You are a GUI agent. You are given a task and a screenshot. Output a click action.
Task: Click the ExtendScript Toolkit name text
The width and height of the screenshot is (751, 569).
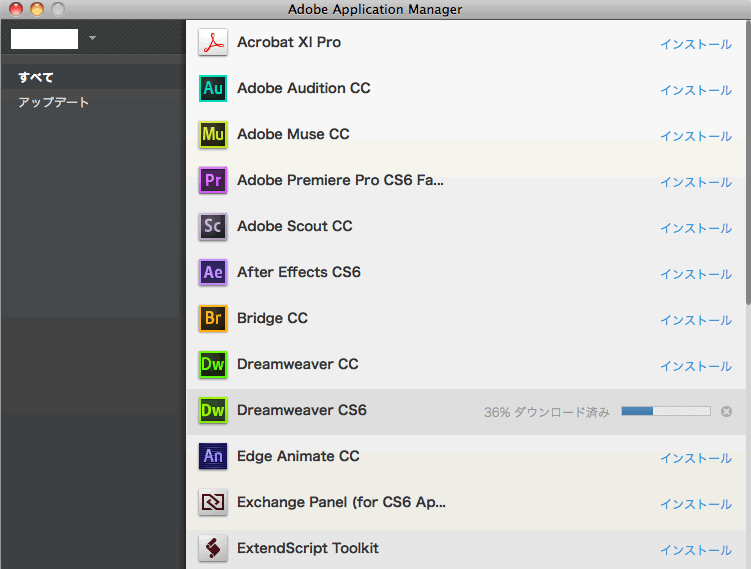[x=308, y=548]
